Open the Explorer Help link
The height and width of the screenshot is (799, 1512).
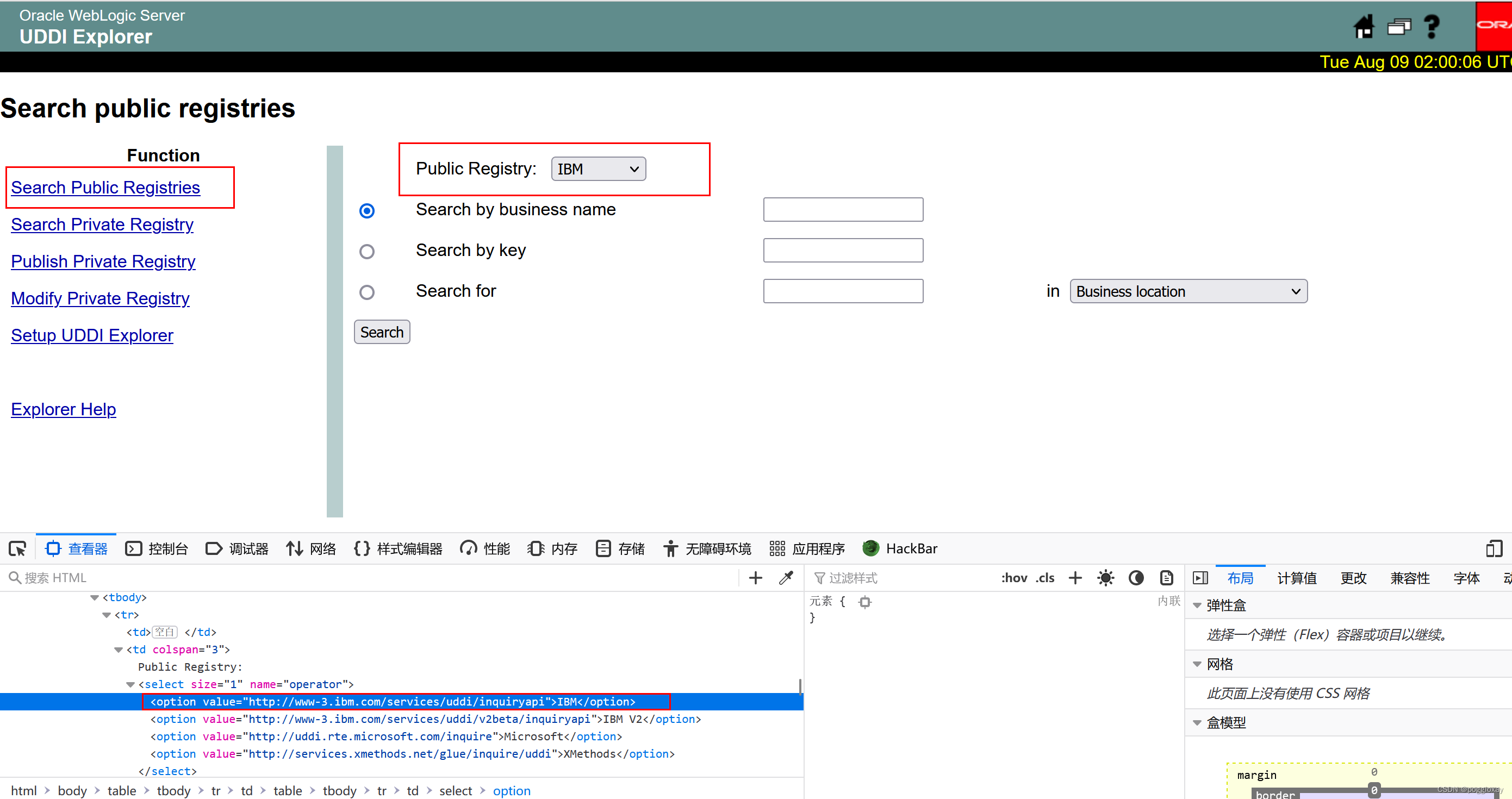(64, 409)
